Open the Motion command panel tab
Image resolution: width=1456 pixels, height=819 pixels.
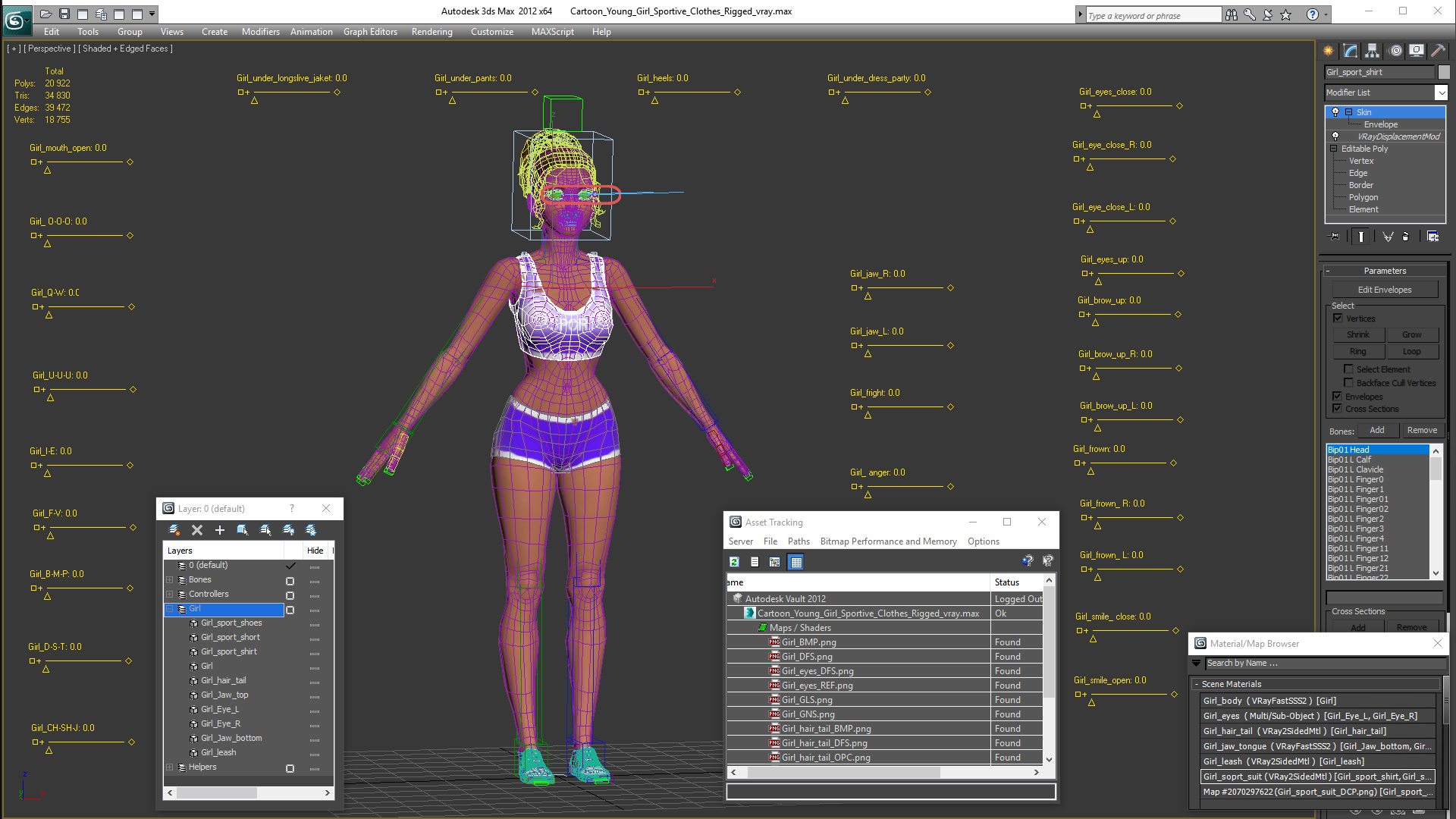click(1395, 51)
